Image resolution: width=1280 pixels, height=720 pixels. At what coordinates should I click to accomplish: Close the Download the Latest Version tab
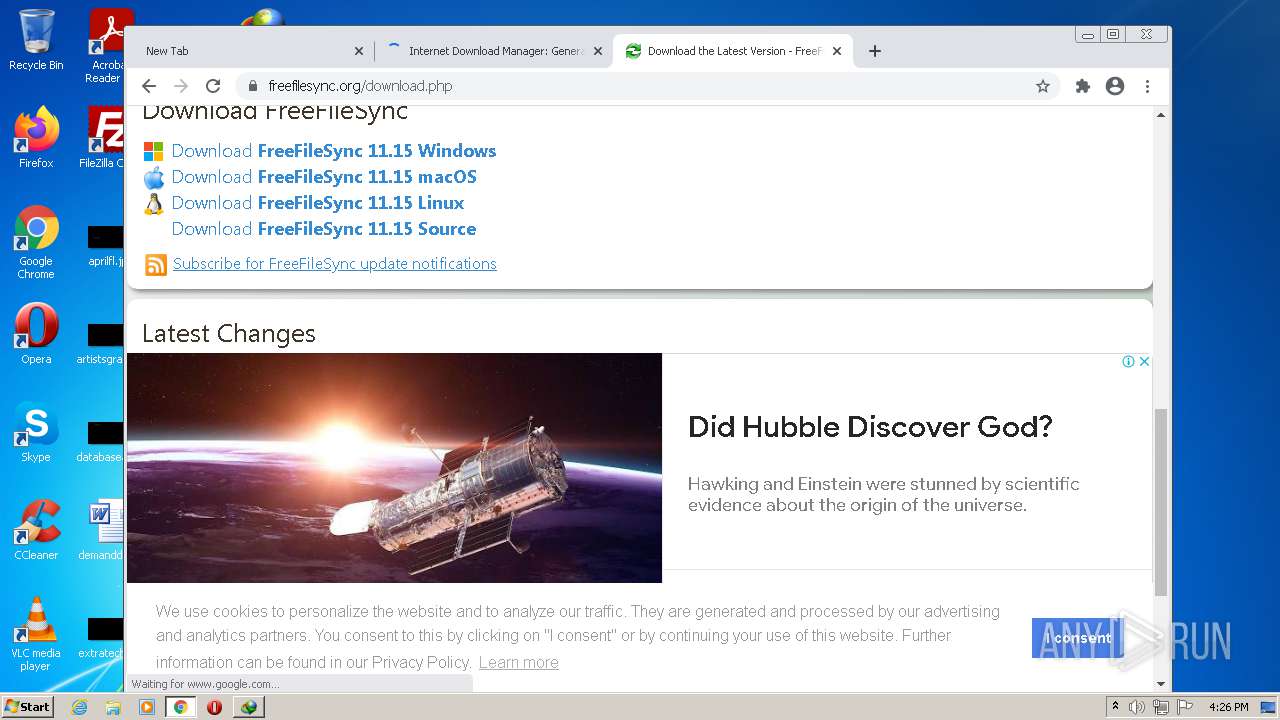[x=837, y=51]
